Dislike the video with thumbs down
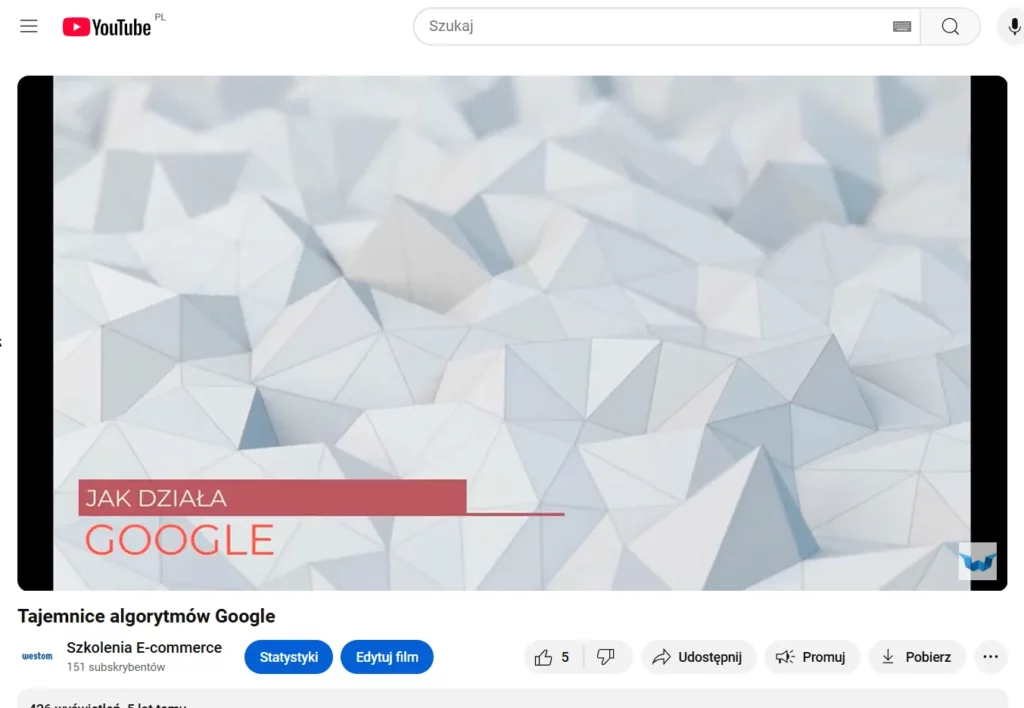The width and height of the screenshot is (1024, 708). [x=606, y=657]
